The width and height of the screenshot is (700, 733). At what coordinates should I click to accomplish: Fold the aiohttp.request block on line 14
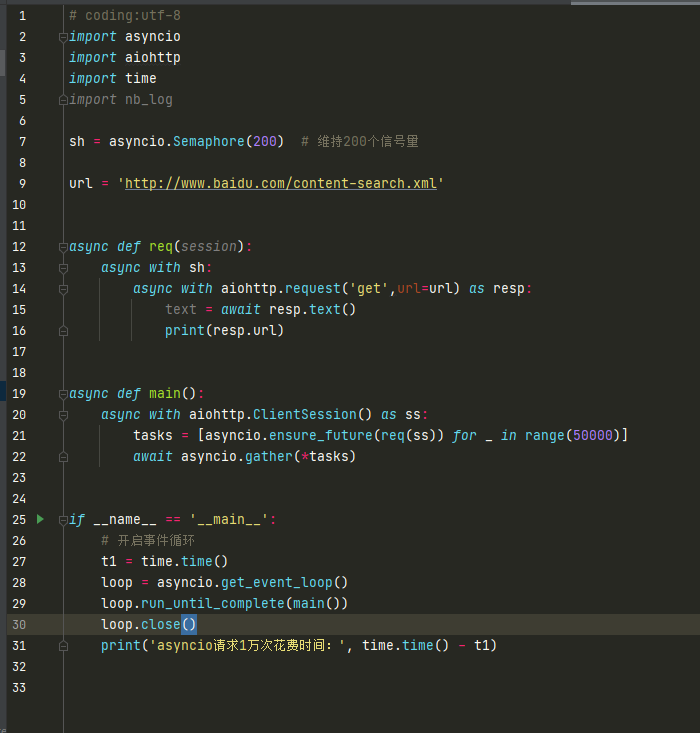pyautogui.click(x=64, y=289)
